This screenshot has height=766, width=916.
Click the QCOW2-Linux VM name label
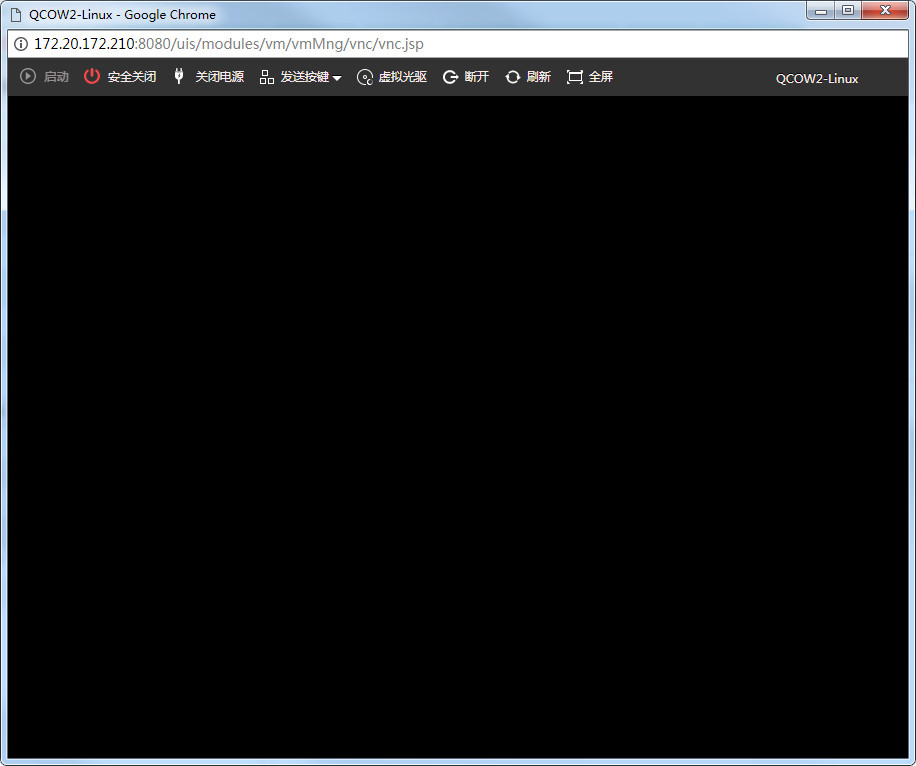(x=817, y=79)
